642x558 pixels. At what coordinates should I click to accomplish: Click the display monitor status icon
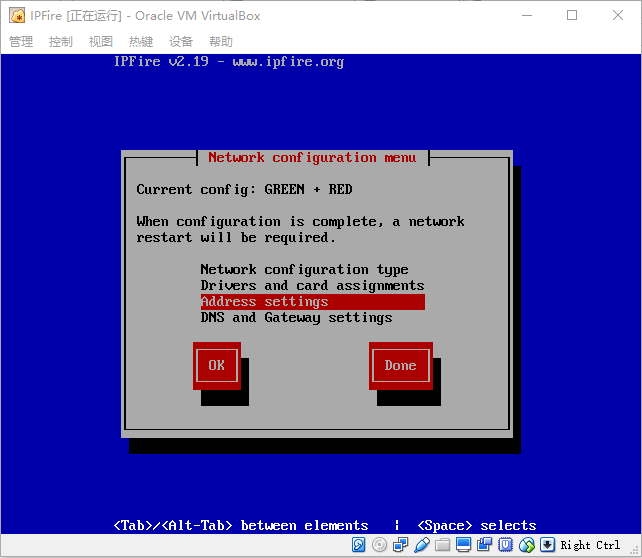463,545
